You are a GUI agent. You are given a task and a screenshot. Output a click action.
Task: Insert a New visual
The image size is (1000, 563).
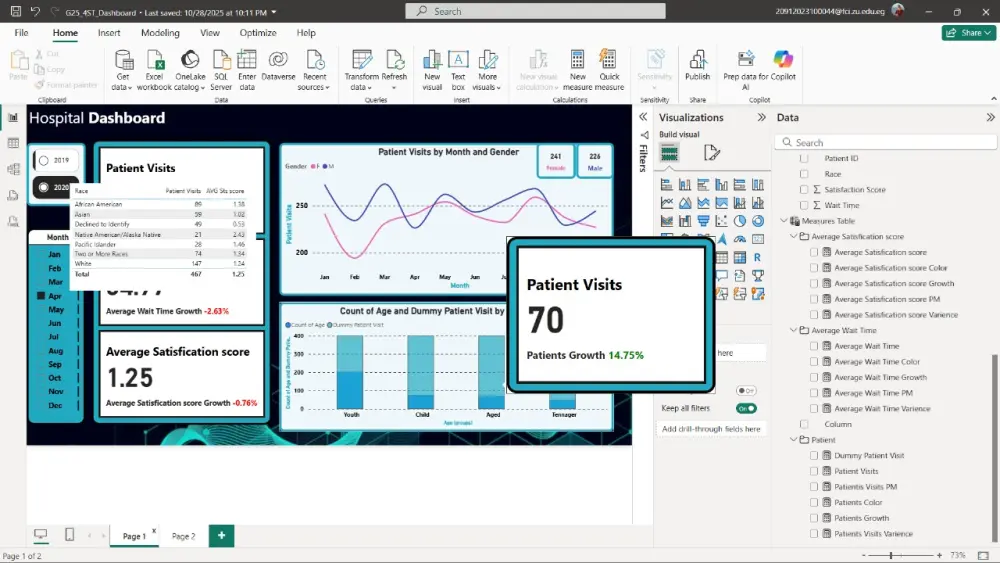click(x=432, y=70)
